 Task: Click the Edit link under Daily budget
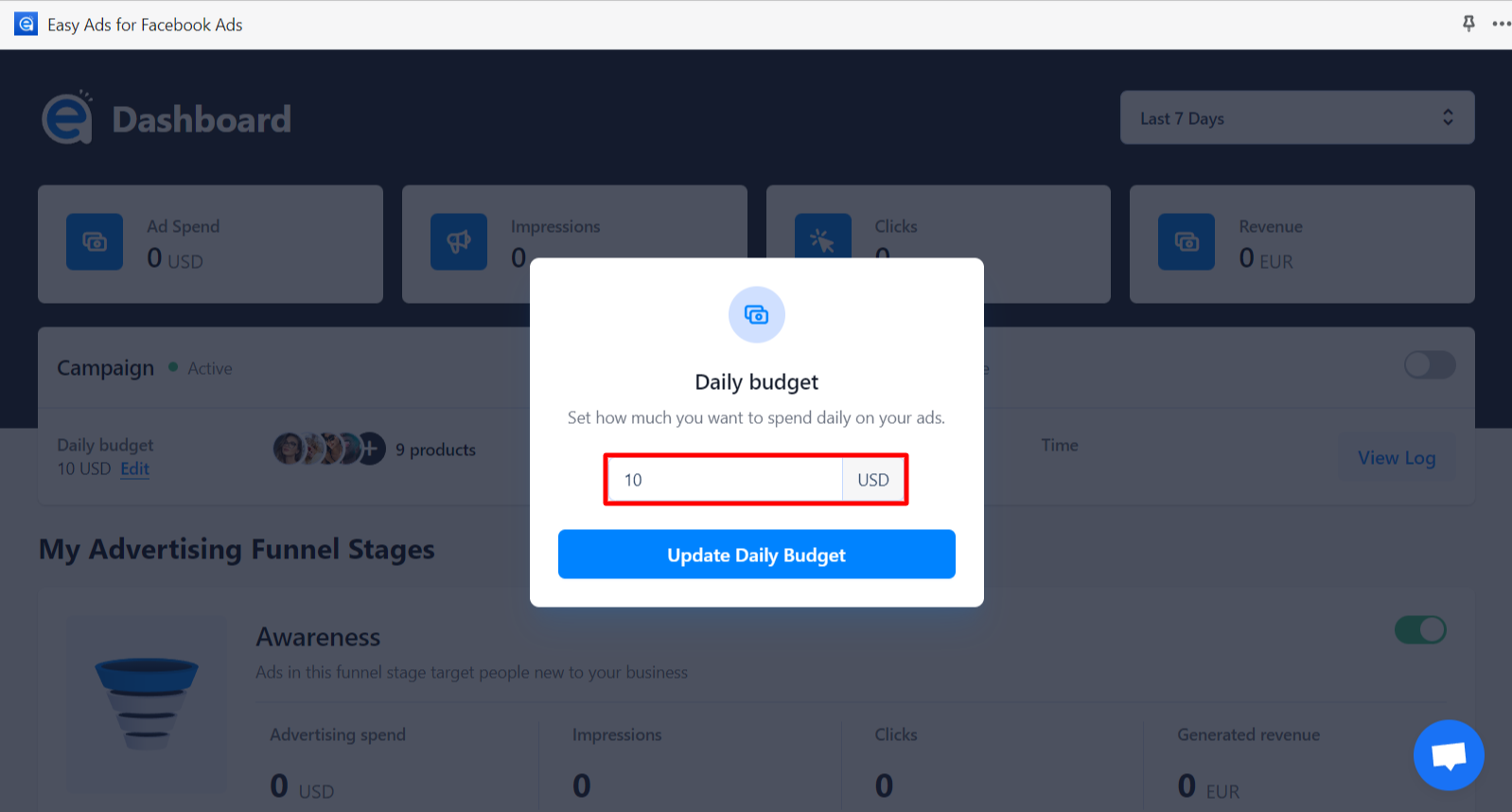click(x=134, y=468)
